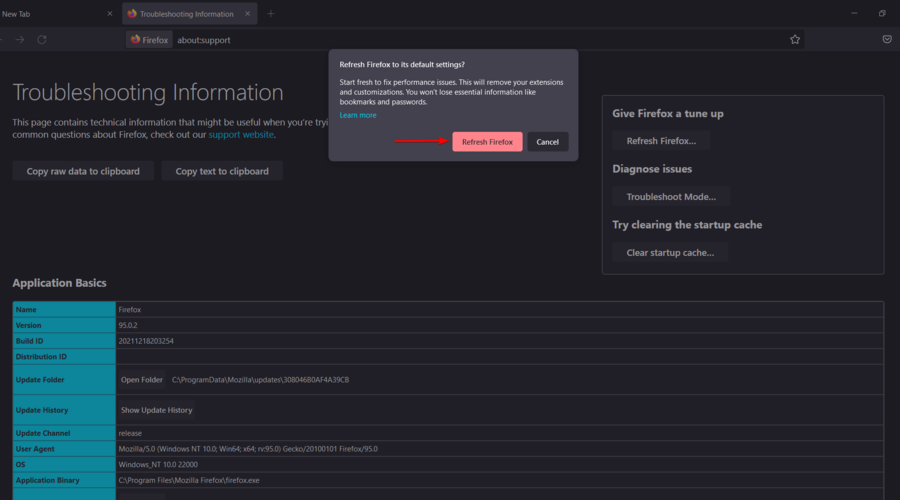Close the Troubleshooting Information tab
The height and width of the screenshot is (500, 900).
pyautogui.click(x=247, y=14)
